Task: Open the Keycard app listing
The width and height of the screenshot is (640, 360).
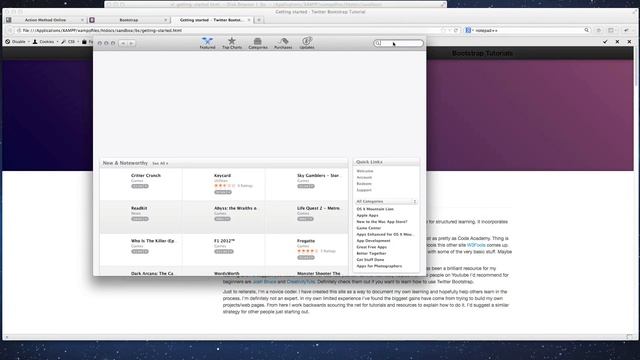Action: point(222,176)
